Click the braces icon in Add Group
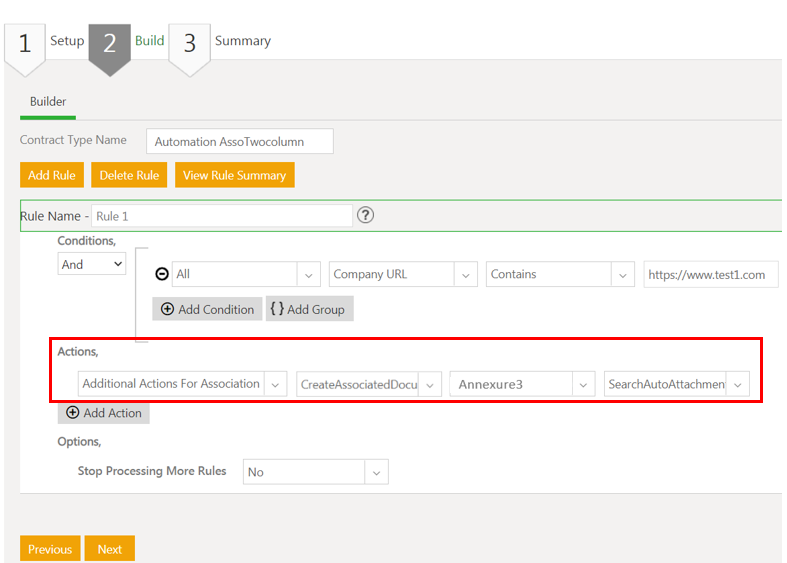 click(x=277, y=309)
